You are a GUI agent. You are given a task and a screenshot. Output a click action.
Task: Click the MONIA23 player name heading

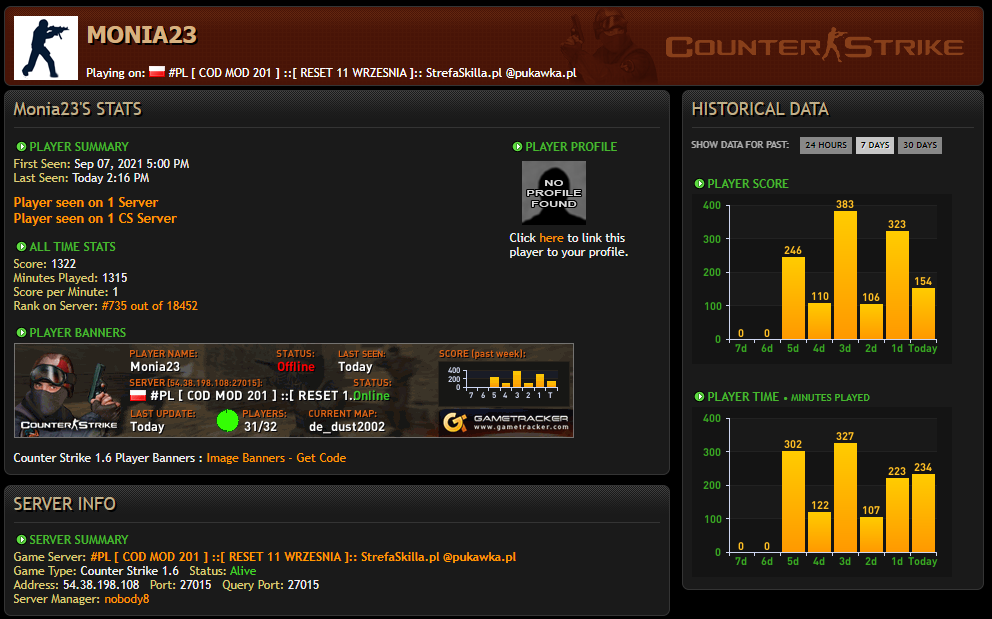click(142, 35)
